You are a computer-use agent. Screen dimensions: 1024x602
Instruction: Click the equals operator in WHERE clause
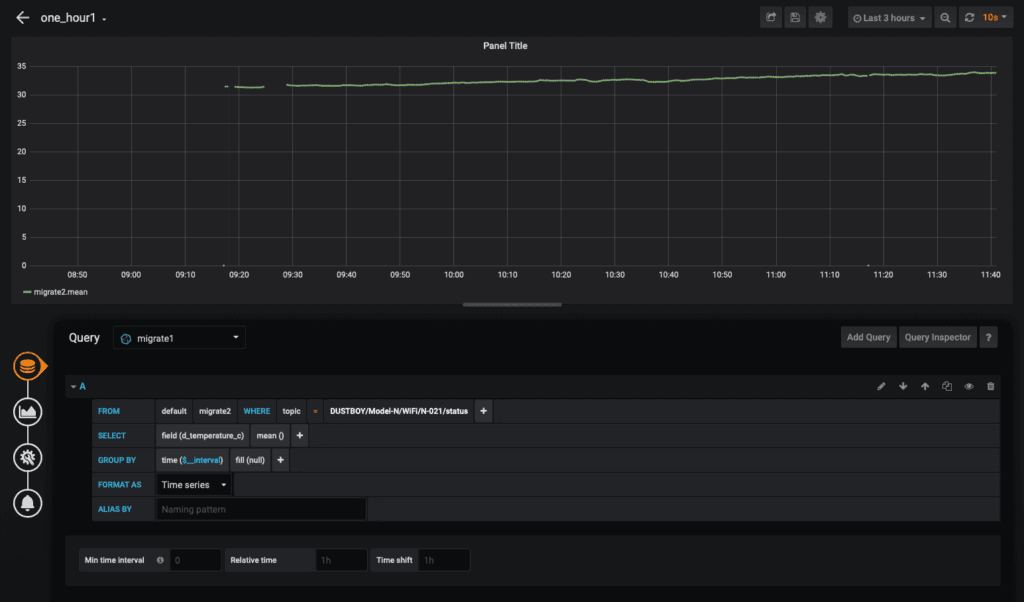(315, 411)
